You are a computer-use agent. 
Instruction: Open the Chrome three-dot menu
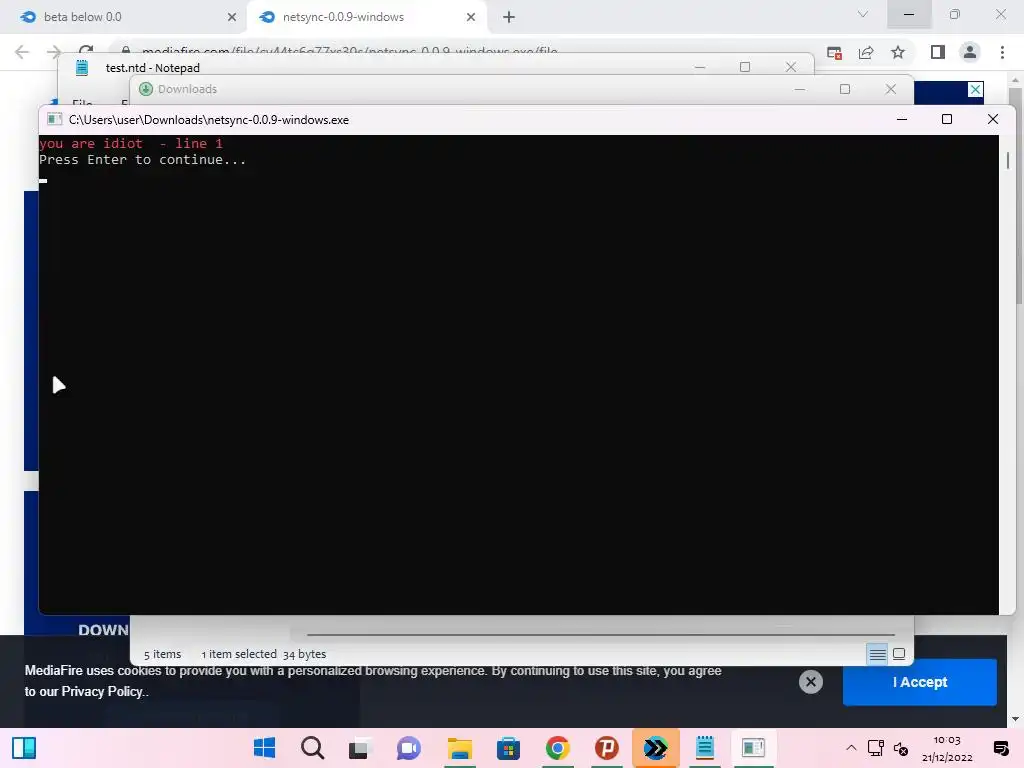pos(1002,52)
